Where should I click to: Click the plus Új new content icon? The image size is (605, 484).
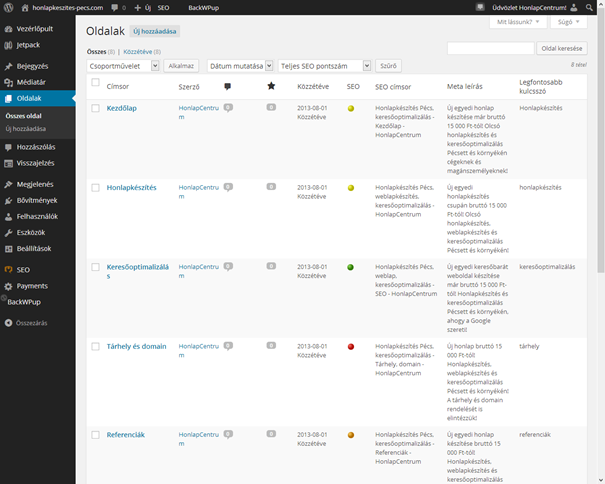(x=137, y=8)
